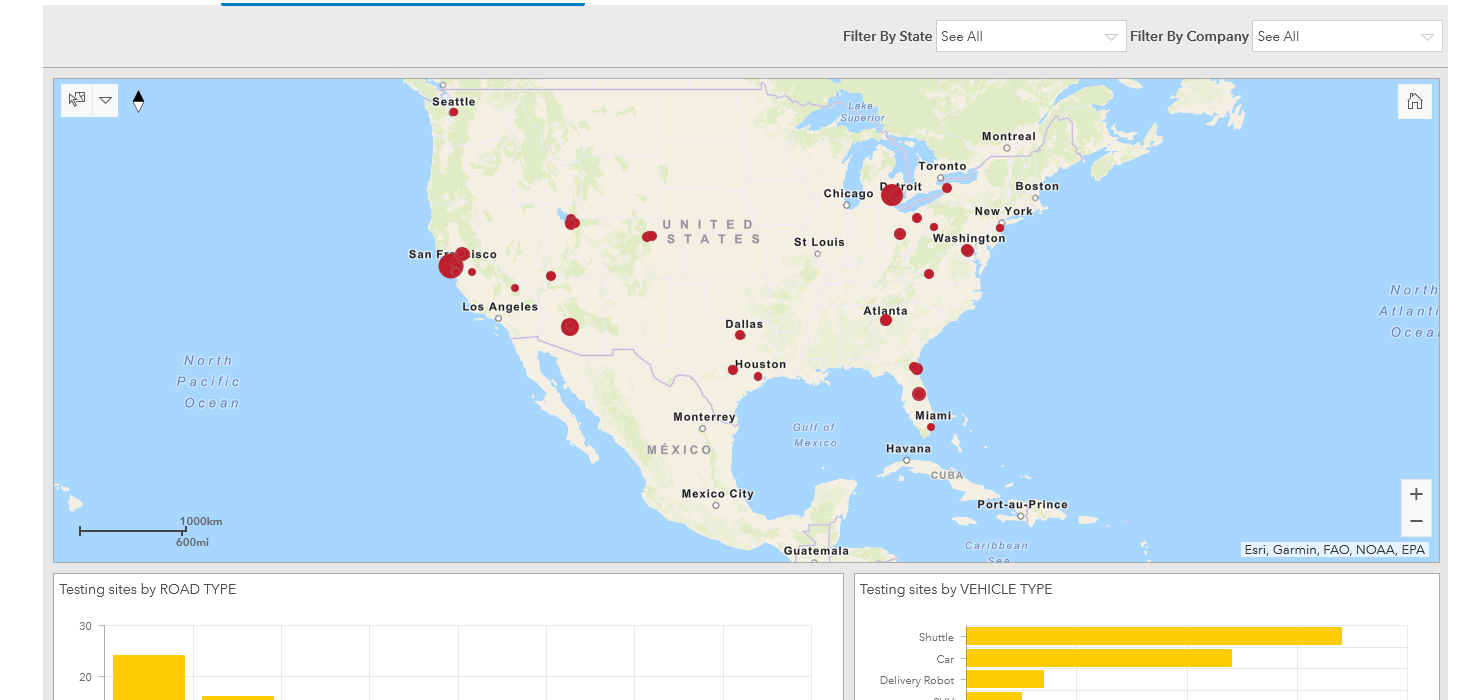Select the red marker near Miami
This screenshot has width=1466, height=700.
(931, 427)
